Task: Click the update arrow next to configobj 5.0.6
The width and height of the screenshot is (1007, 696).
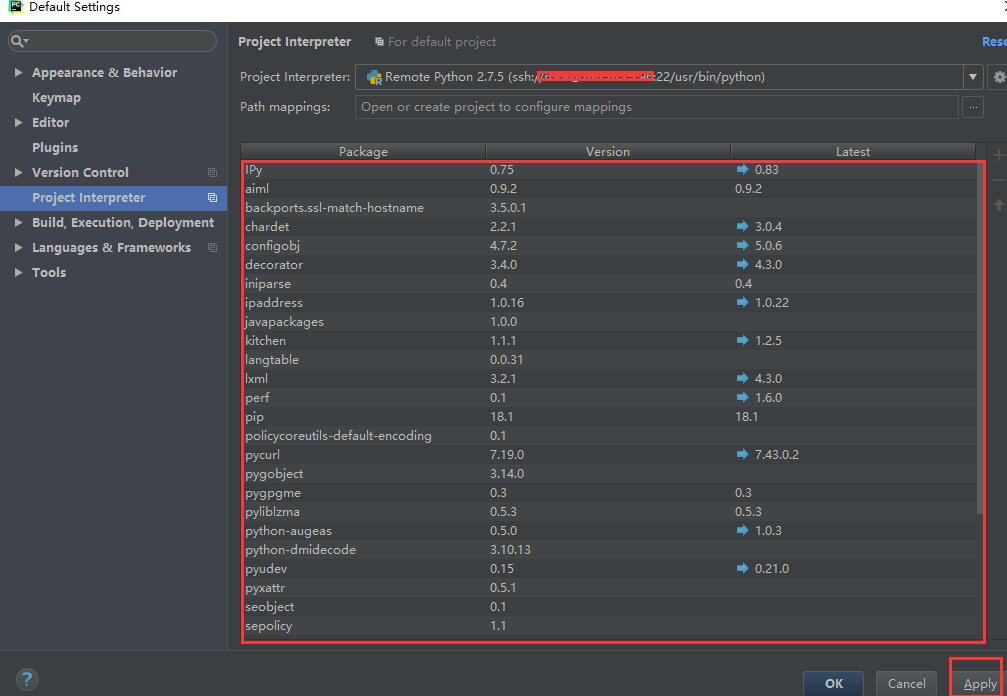Action: tap(742, 245)
